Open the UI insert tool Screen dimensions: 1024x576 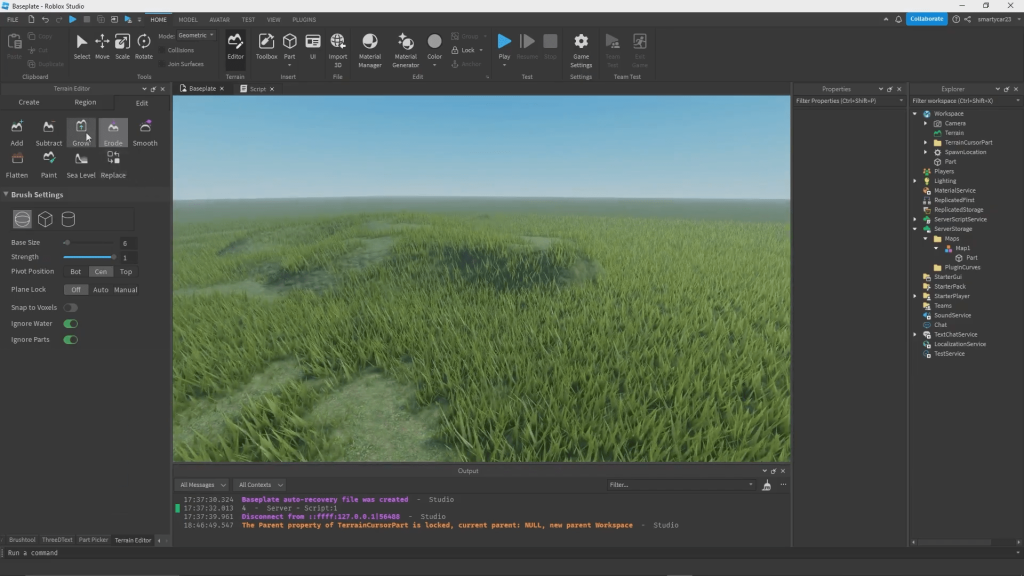point(313,47)
